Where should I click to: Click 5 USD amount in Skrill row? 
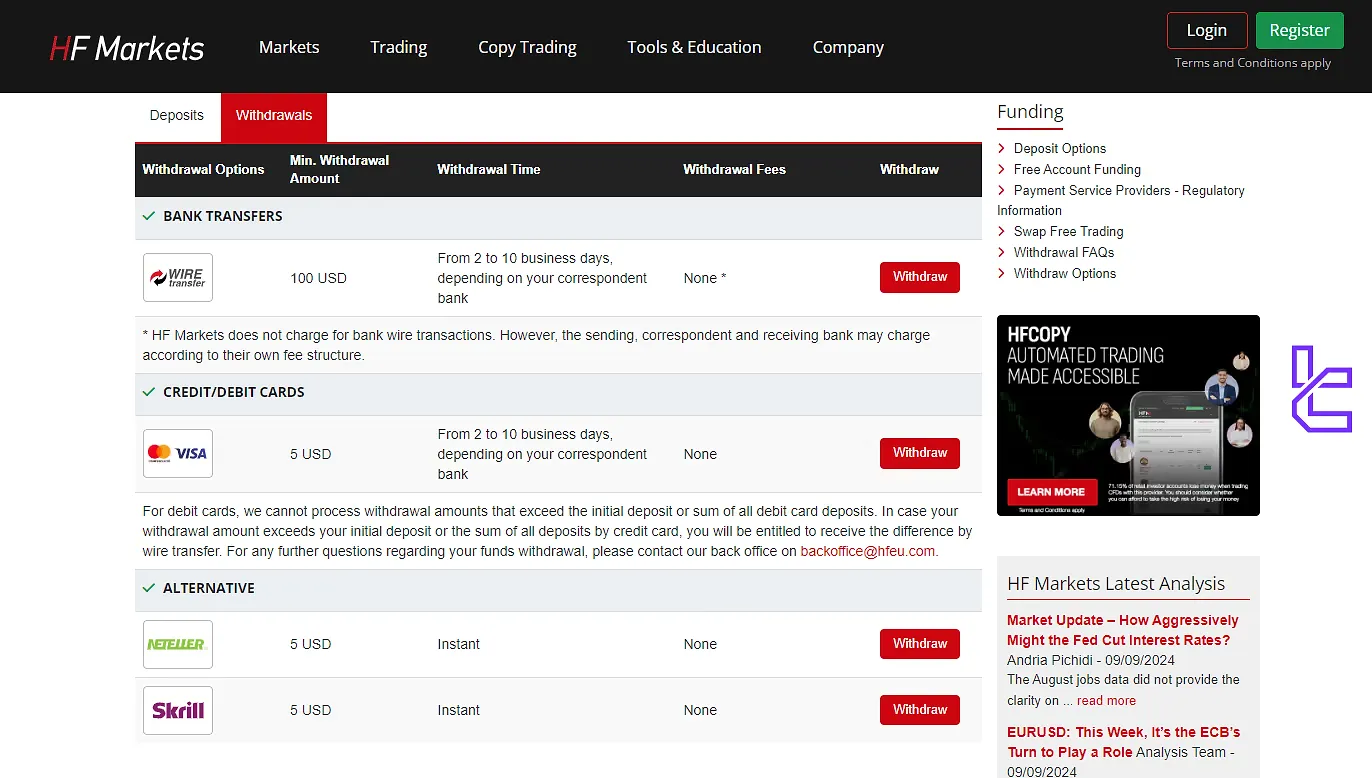click(310, 710)
